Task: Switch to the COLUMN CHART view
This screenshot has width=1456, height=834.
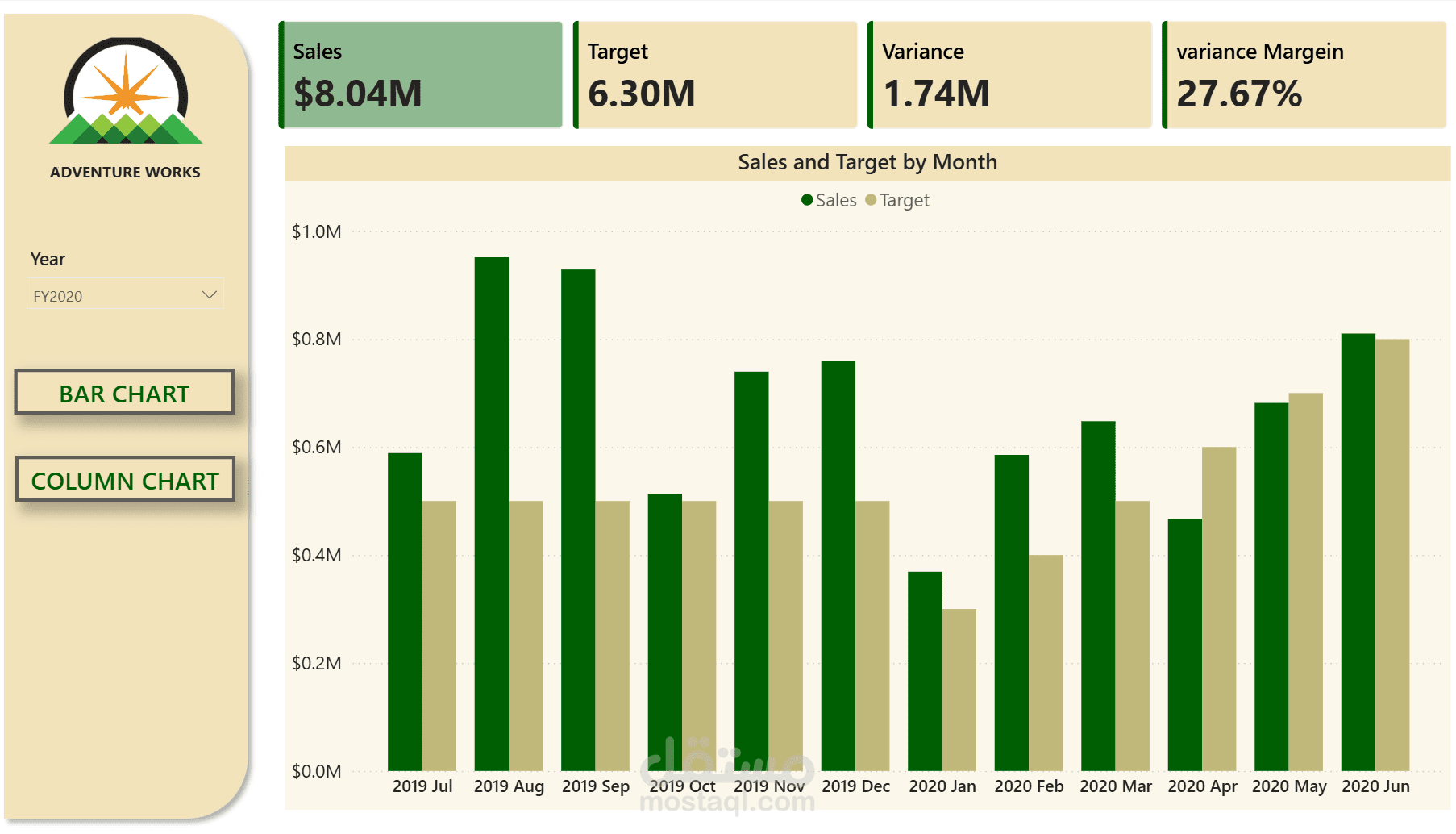Action: click(125, 480)
